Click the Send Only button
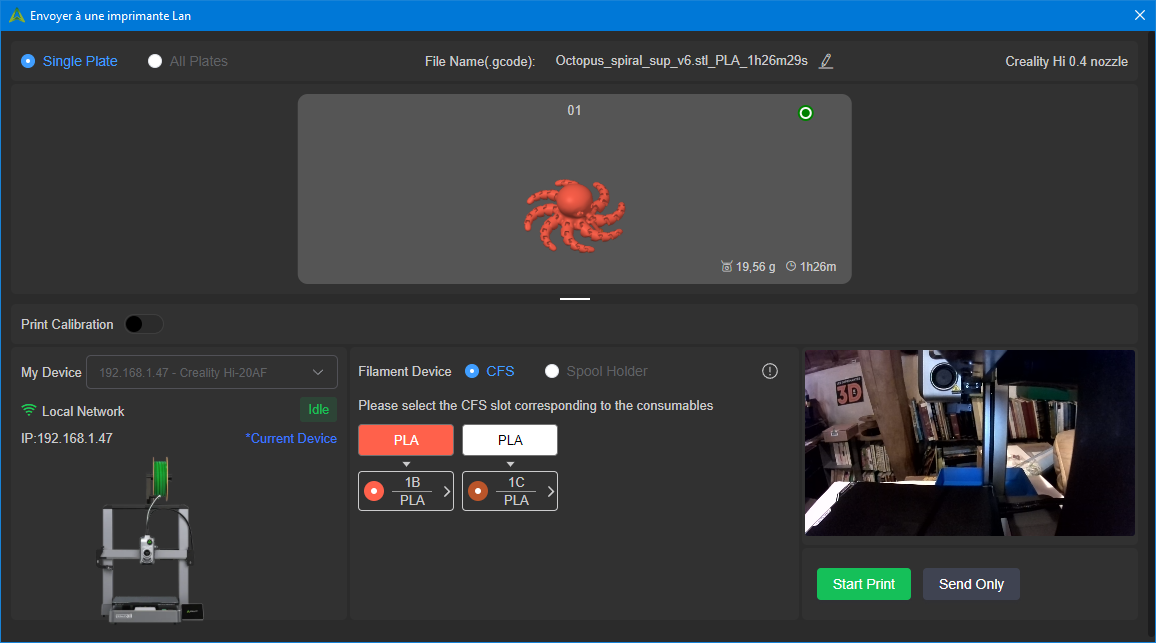1156x643 pixels. [x=971, y=584]
